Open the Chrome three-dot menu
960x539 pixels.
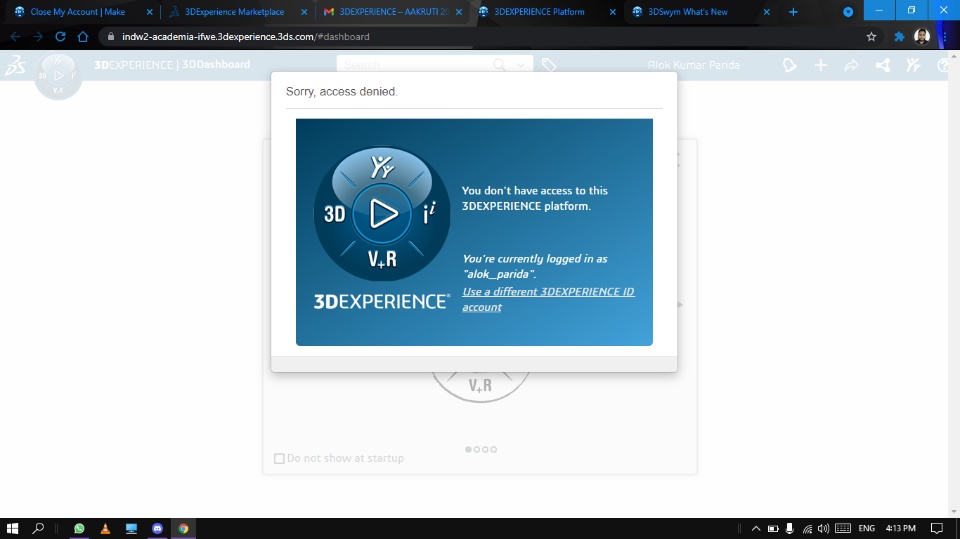pos(945,37)
